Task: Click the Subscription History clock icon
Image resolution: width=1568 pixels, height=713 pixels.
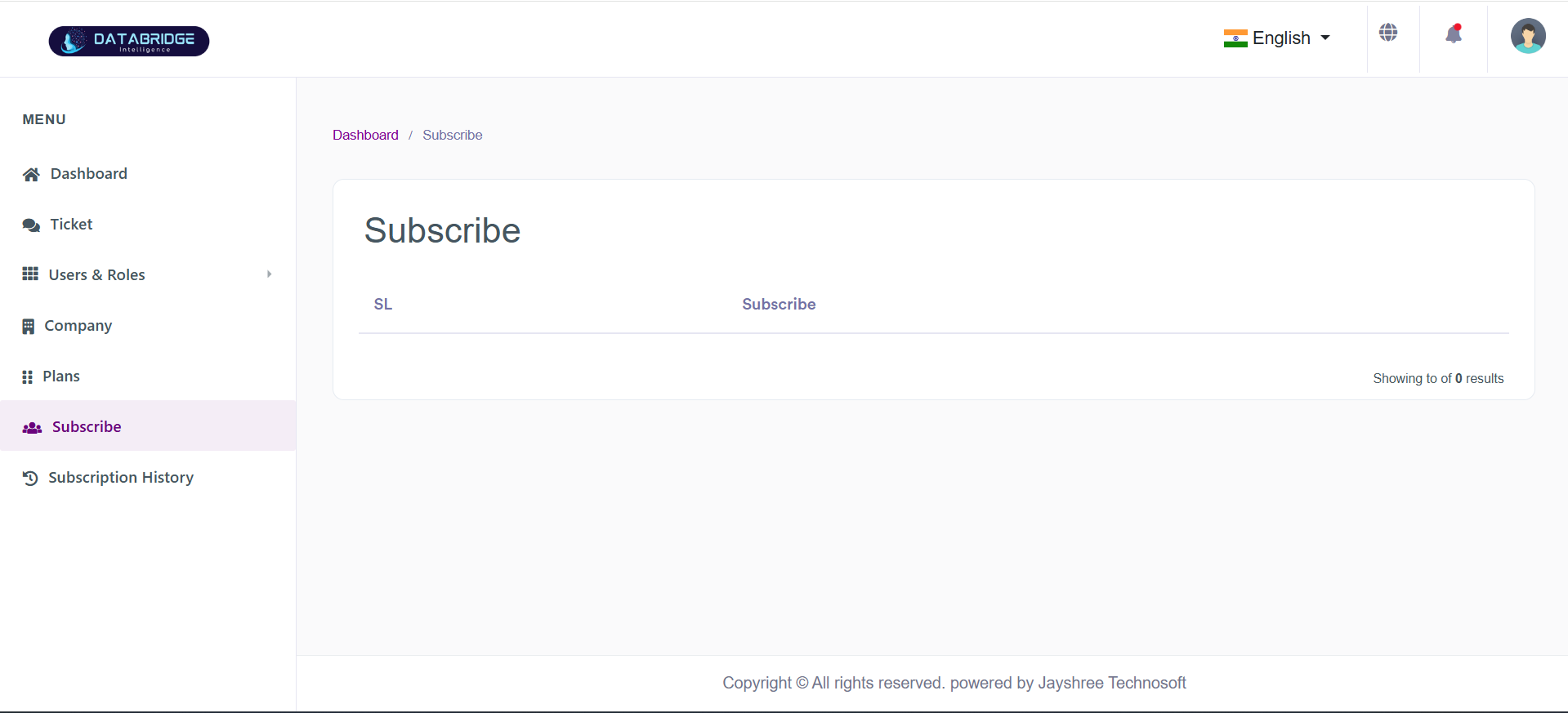Action: pyautogui.click(x=30, y=479)
